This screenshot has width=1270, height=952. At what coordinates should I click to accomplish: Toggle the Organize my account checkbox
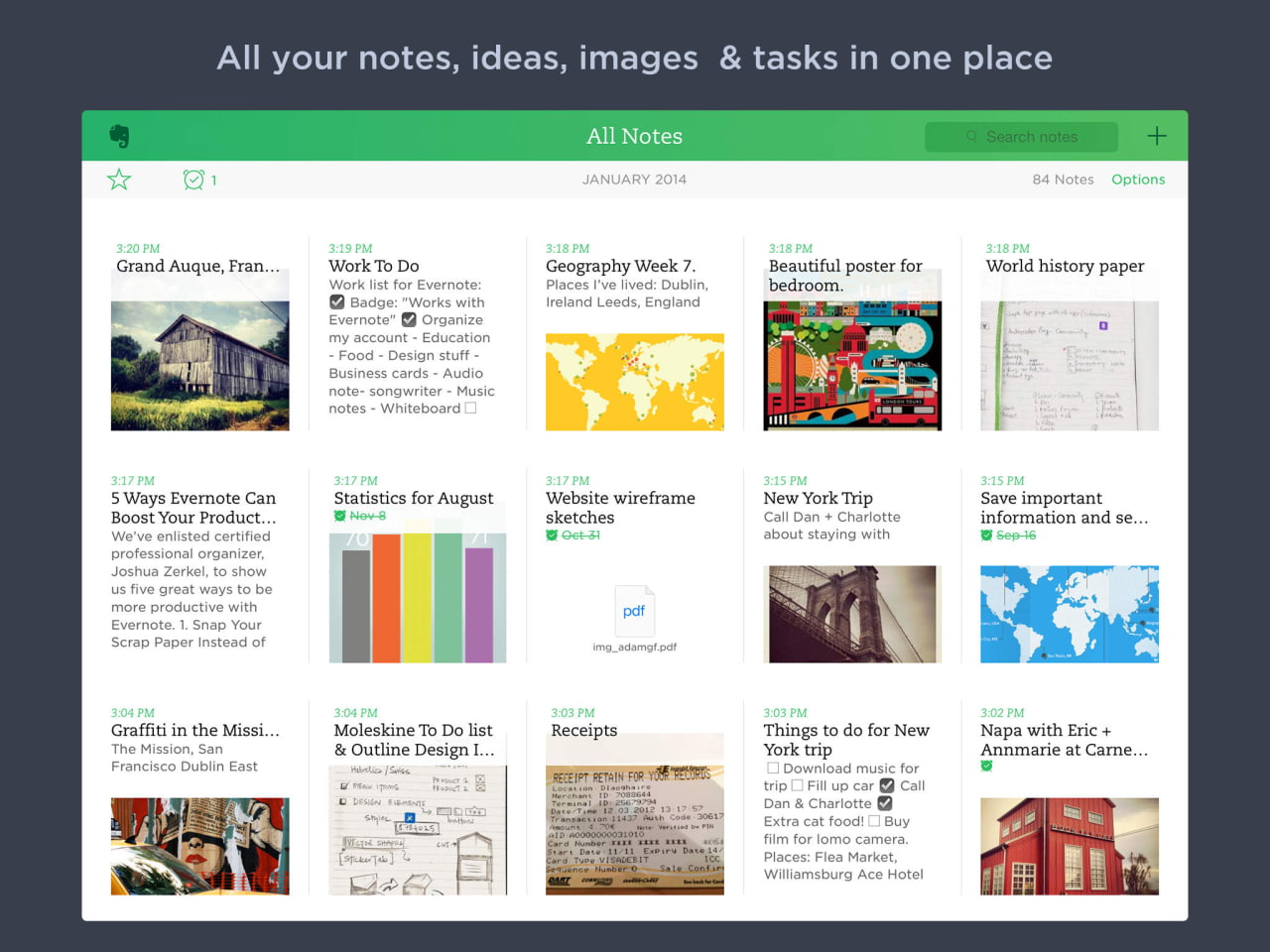[x=409, y=320]
